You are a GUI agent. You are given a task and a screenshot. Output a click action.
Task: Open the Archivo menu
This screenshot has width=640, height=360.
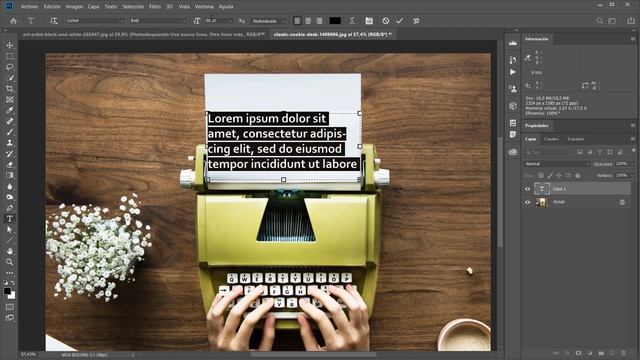tap(29, 7)
